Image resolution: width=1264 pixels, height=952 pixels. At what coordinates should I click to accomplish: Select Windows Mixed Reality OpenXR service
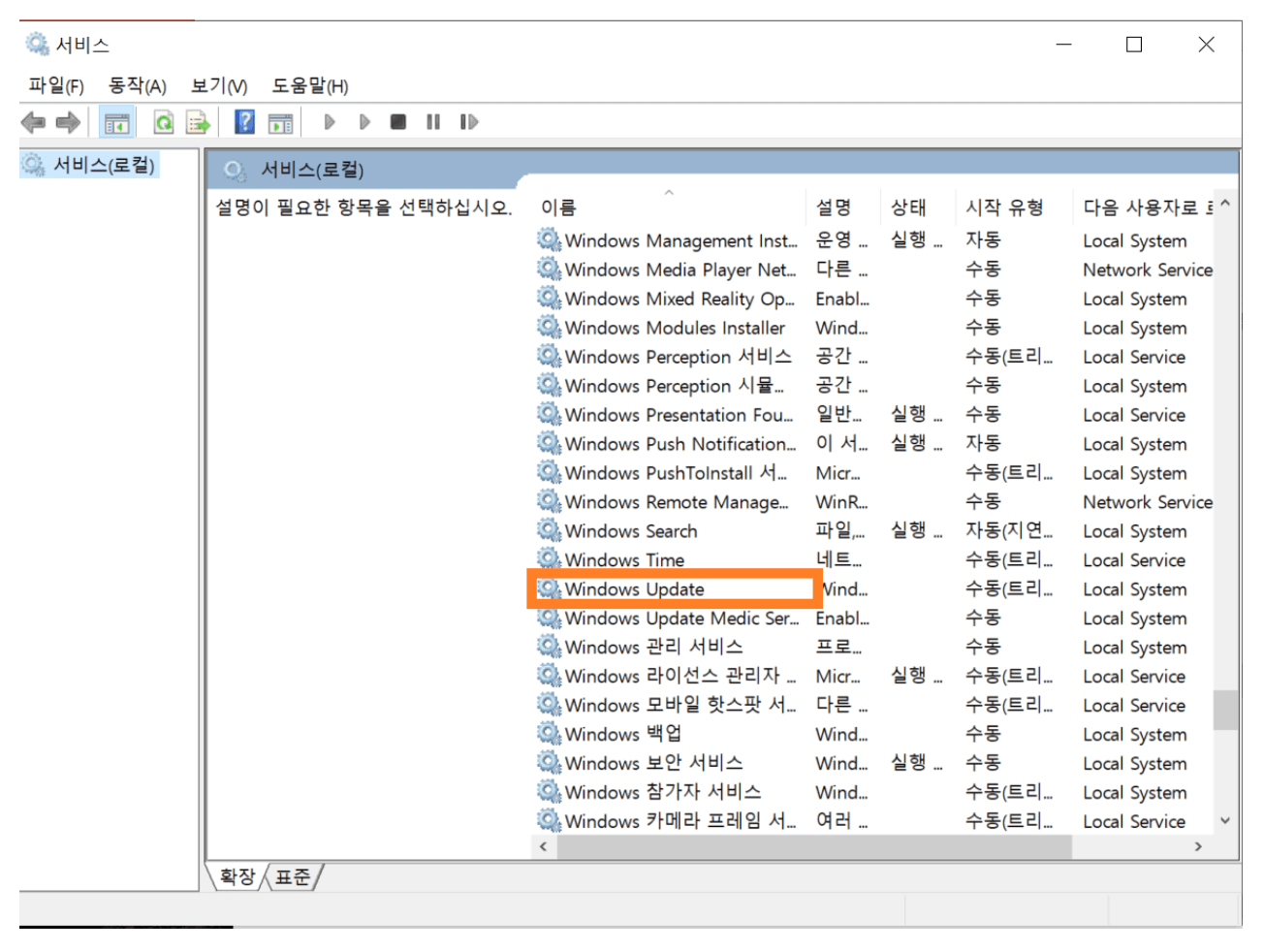[x=875, y=299]
